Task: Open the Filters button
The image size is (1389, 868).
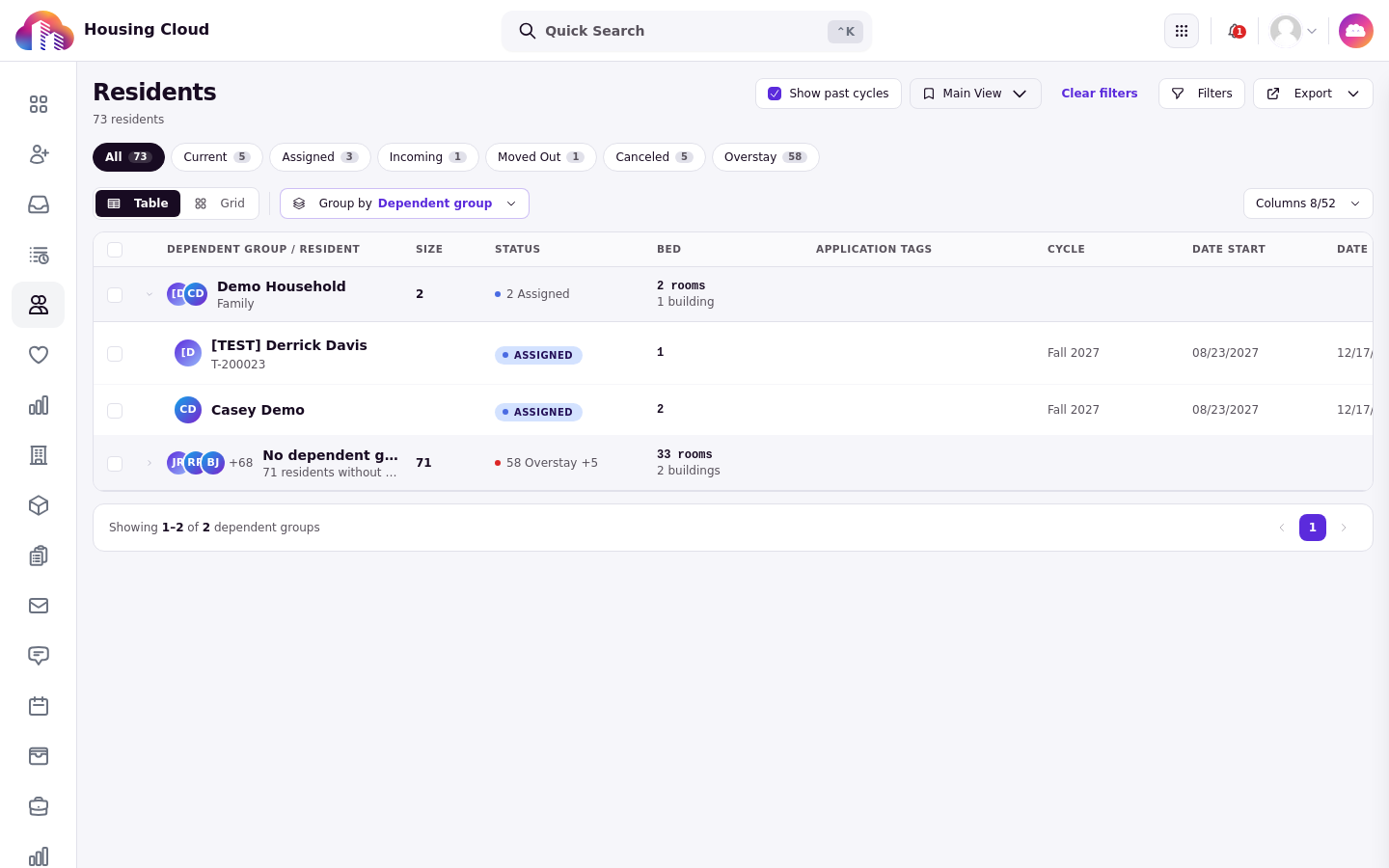Action: pos(1202,94)
